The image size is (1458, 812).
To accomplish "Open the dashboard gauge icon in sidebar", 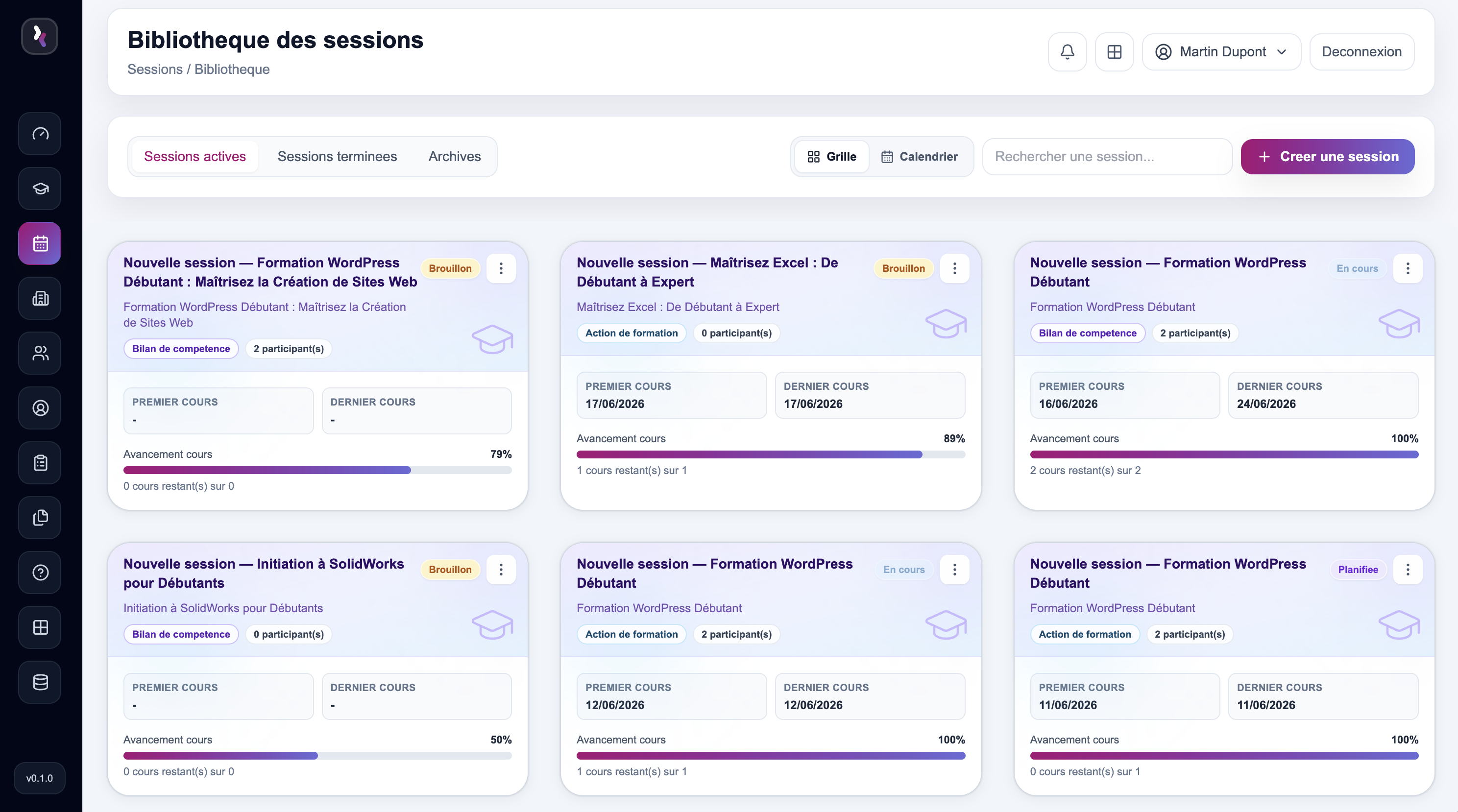I will [x=40, y=134].
